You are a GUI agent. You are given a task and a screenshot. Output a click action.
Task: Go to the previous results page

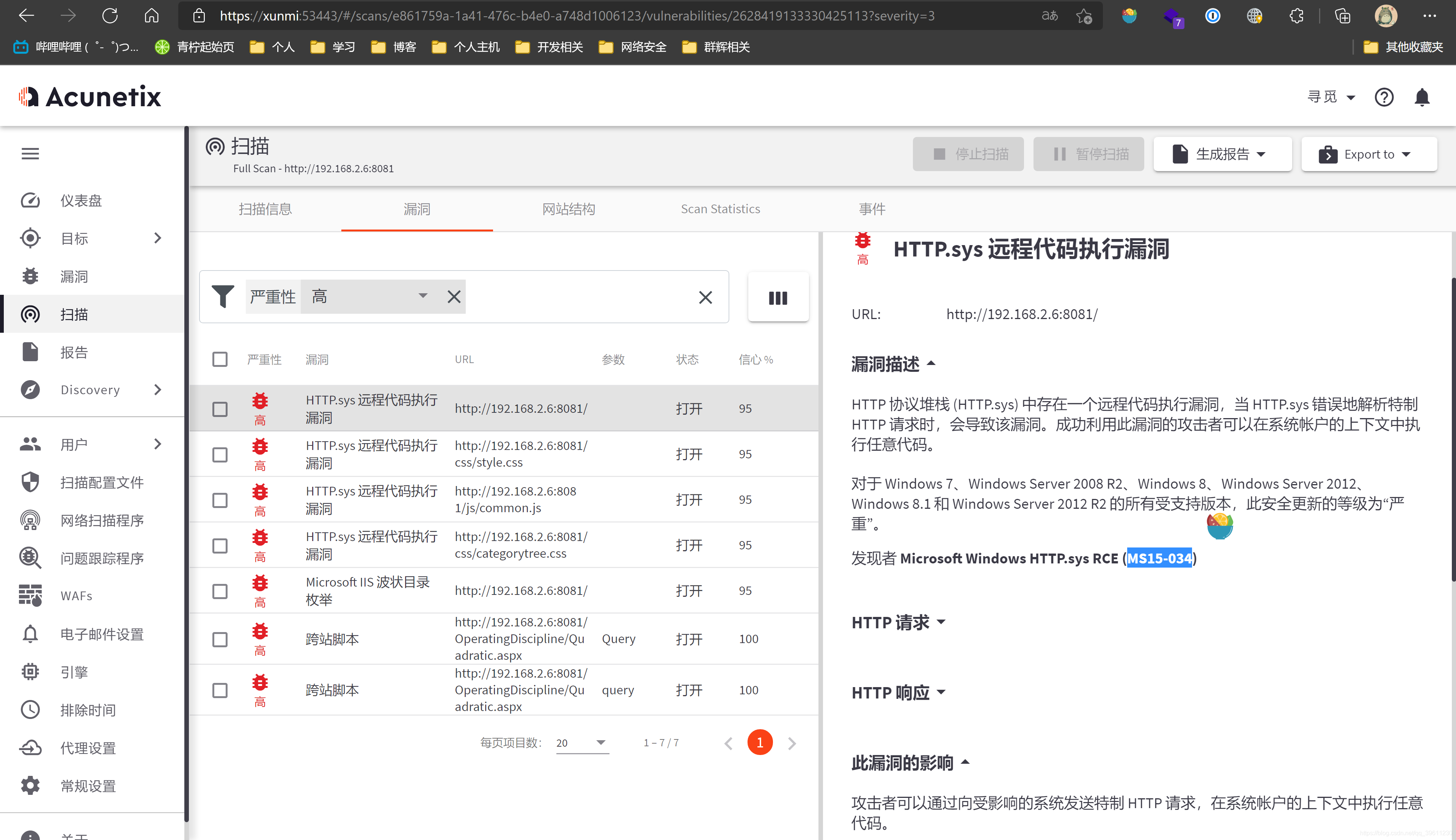(x=728, y=744)
